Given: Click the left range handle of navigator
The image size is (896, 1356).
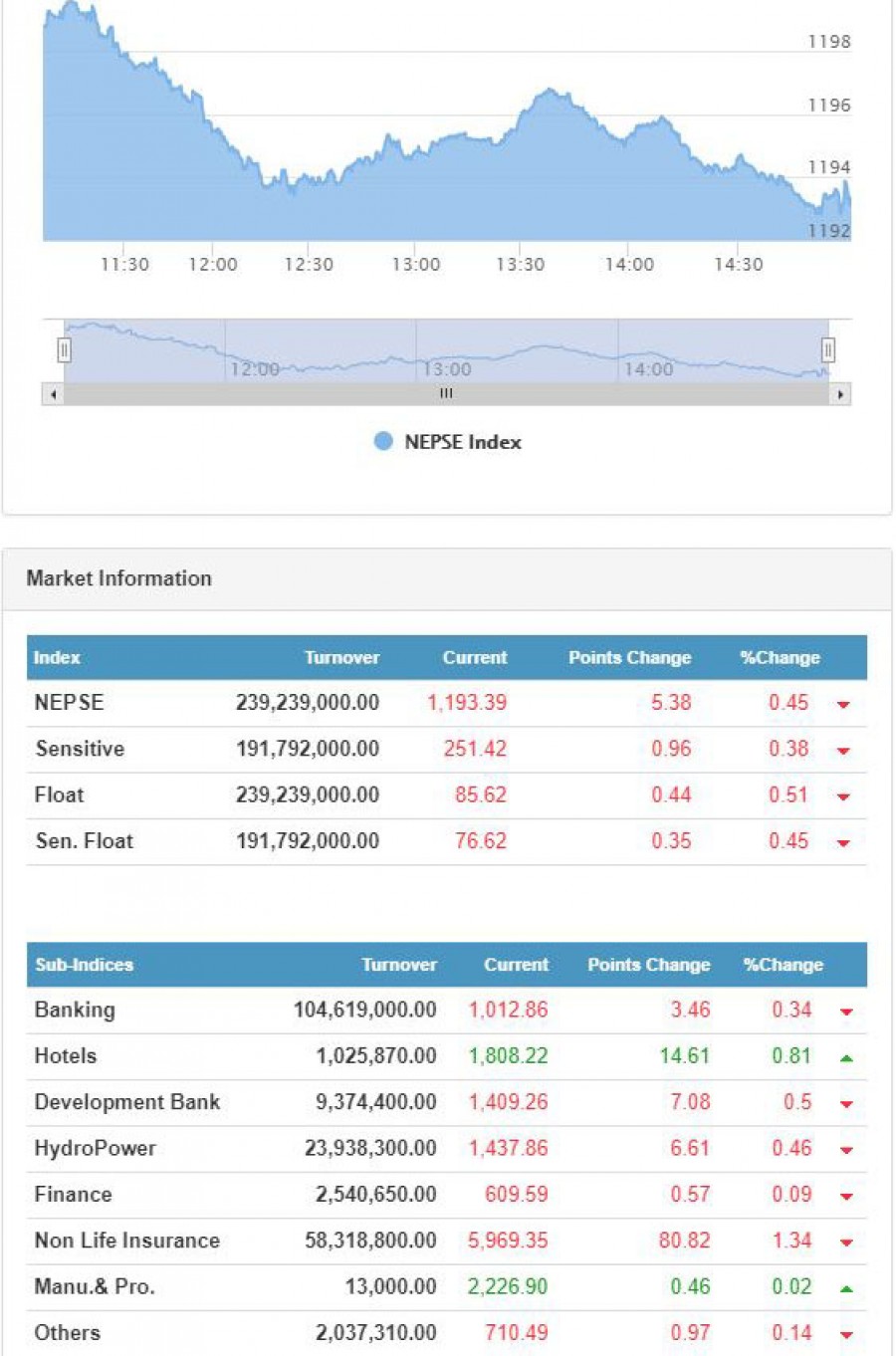Looking at the screenshot, I should point(64,349).
